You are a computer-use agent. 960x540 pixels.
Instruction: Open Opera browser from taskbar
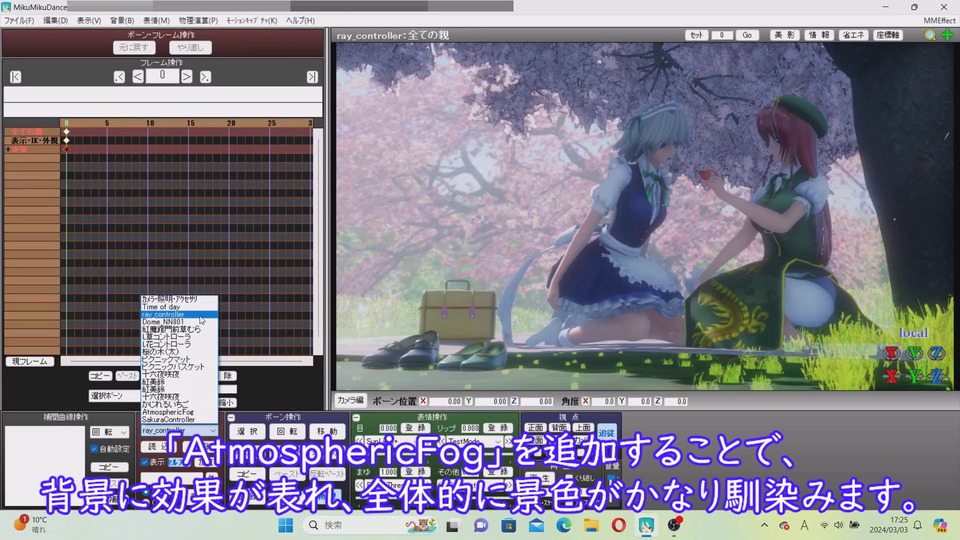pyautogui.click(x=618, y=525)
